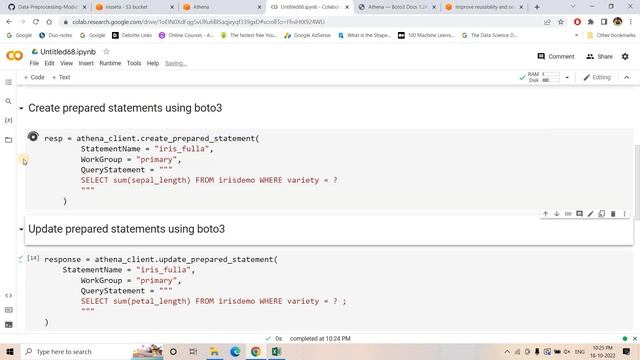Collapse the Create prepared statements section
640x360 pixels.
(x=21, y=108)
